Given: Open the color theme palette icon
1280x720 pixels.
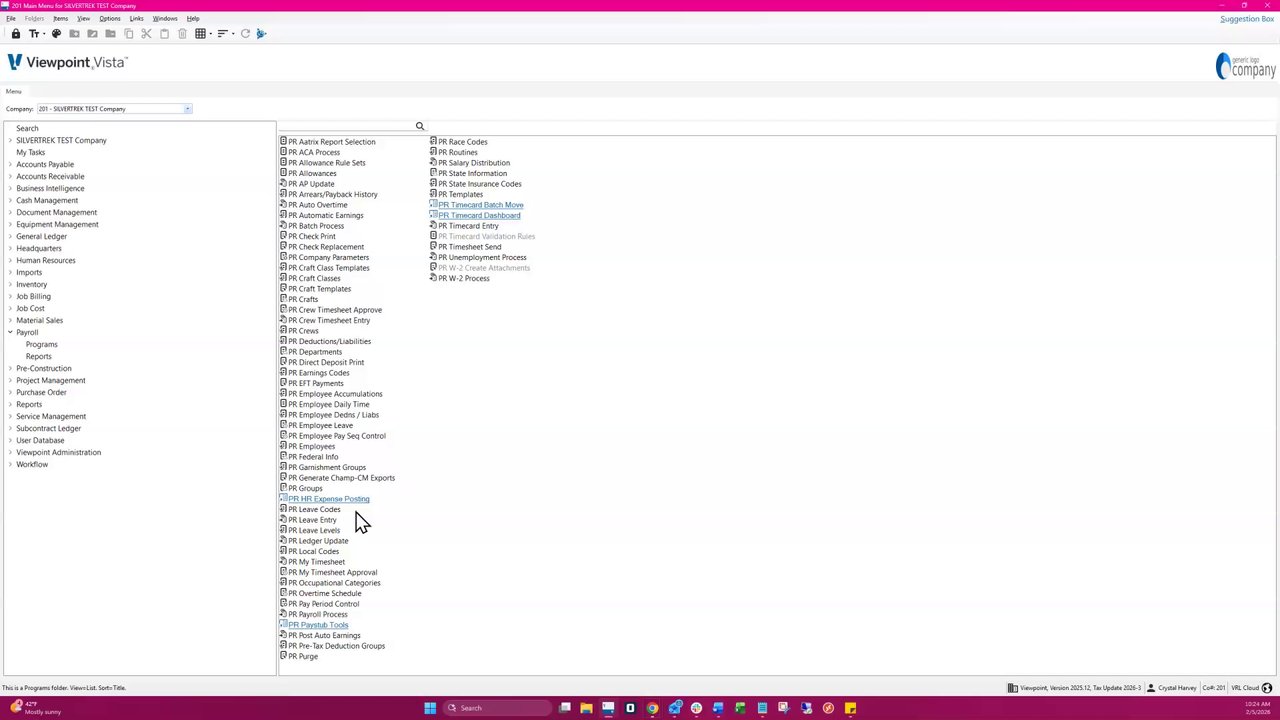Looking at the screenshot, I should (56, 34).
